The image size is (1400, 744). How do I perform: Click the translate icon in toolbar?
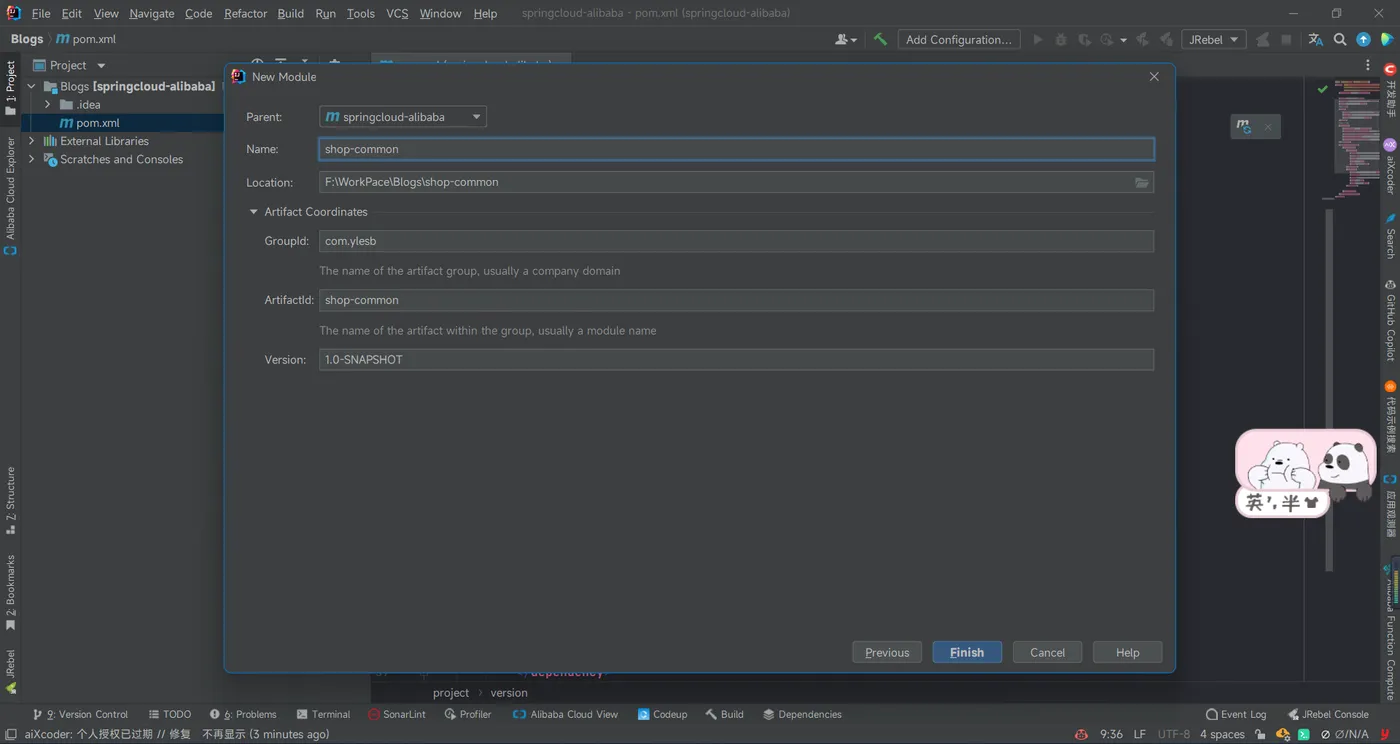coord(1316,39)
